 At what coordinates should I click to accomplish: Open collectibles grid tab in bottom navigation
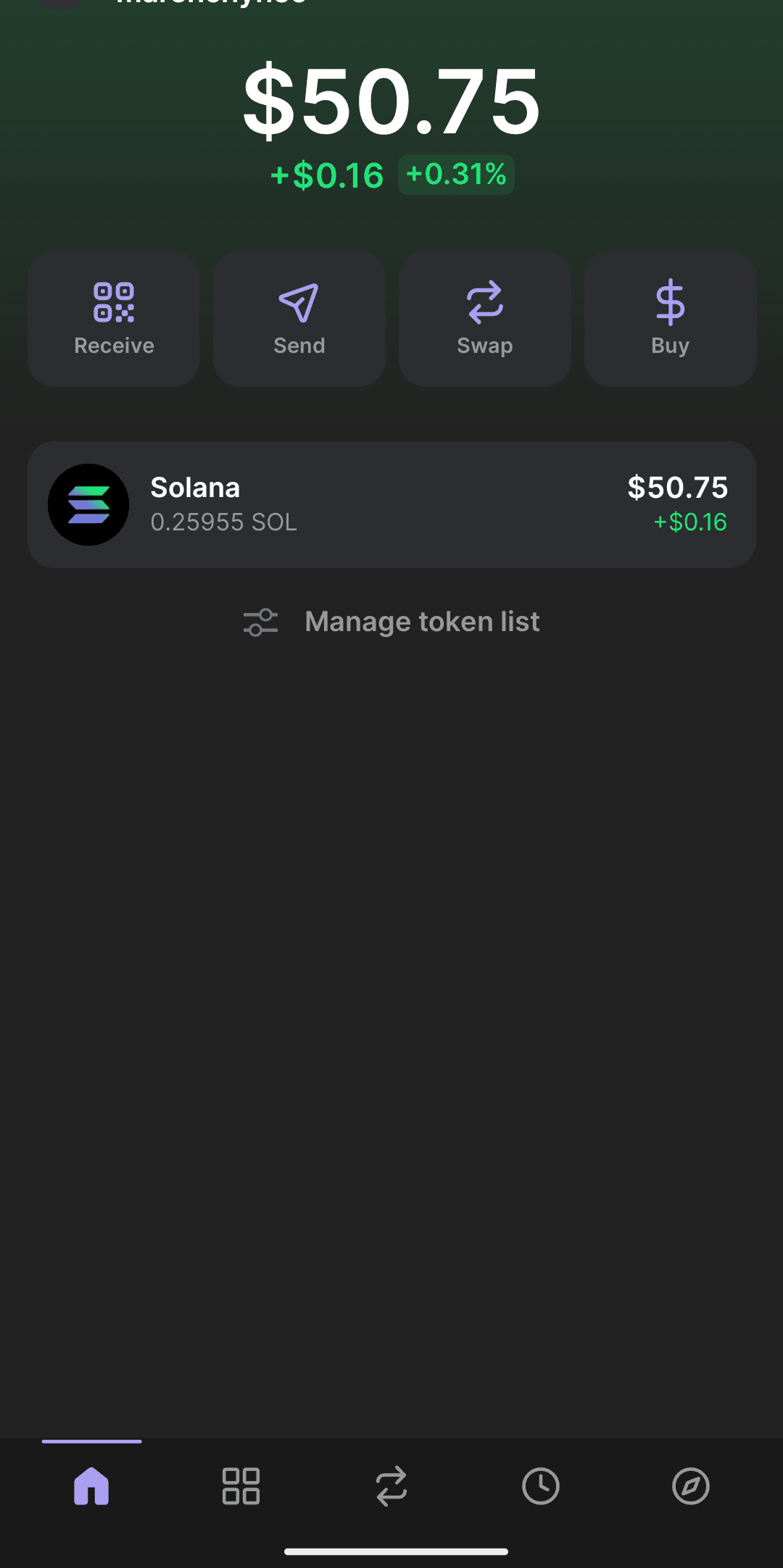click(241, 1486)
